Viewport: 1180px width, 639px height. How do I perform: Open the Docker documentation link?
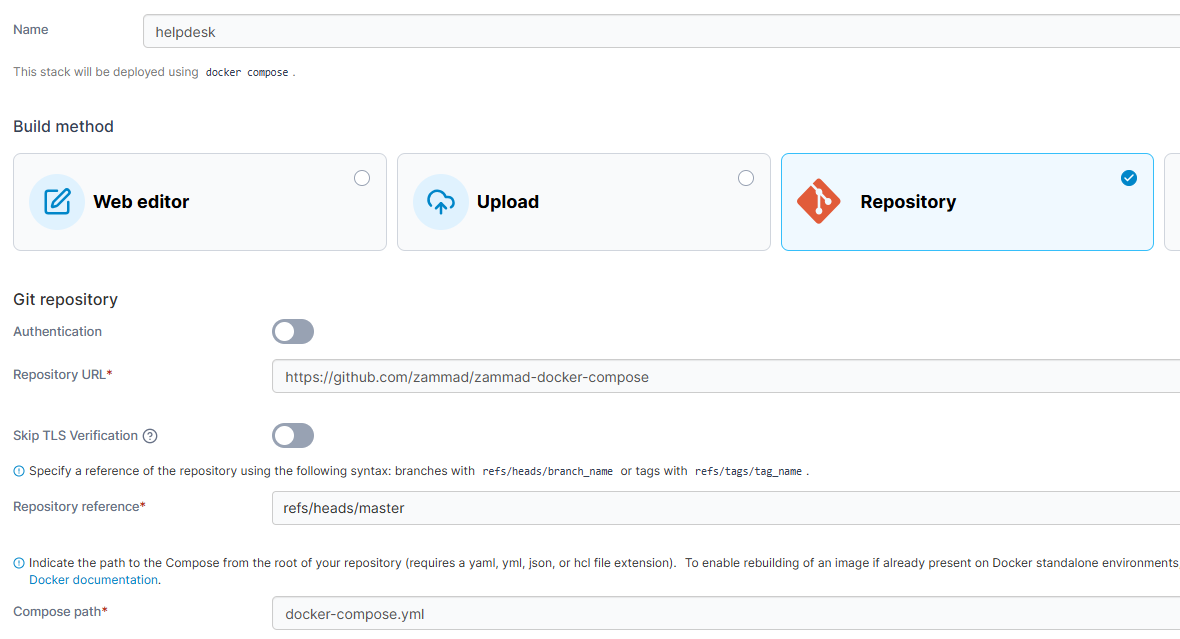pyautogui.click(x=93, y=580)
